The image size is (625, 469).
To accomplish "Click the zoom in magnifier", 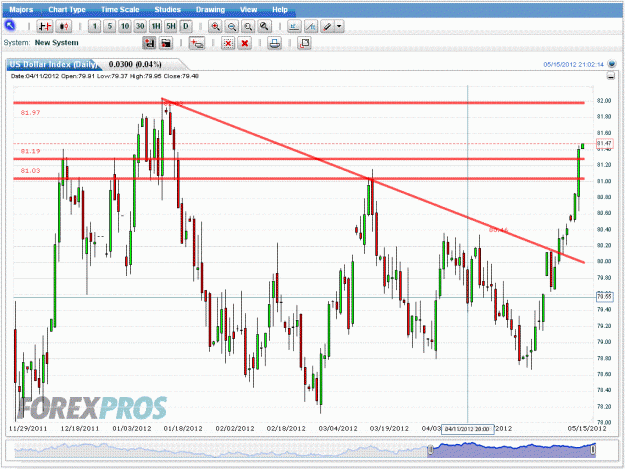I will 215,27.
